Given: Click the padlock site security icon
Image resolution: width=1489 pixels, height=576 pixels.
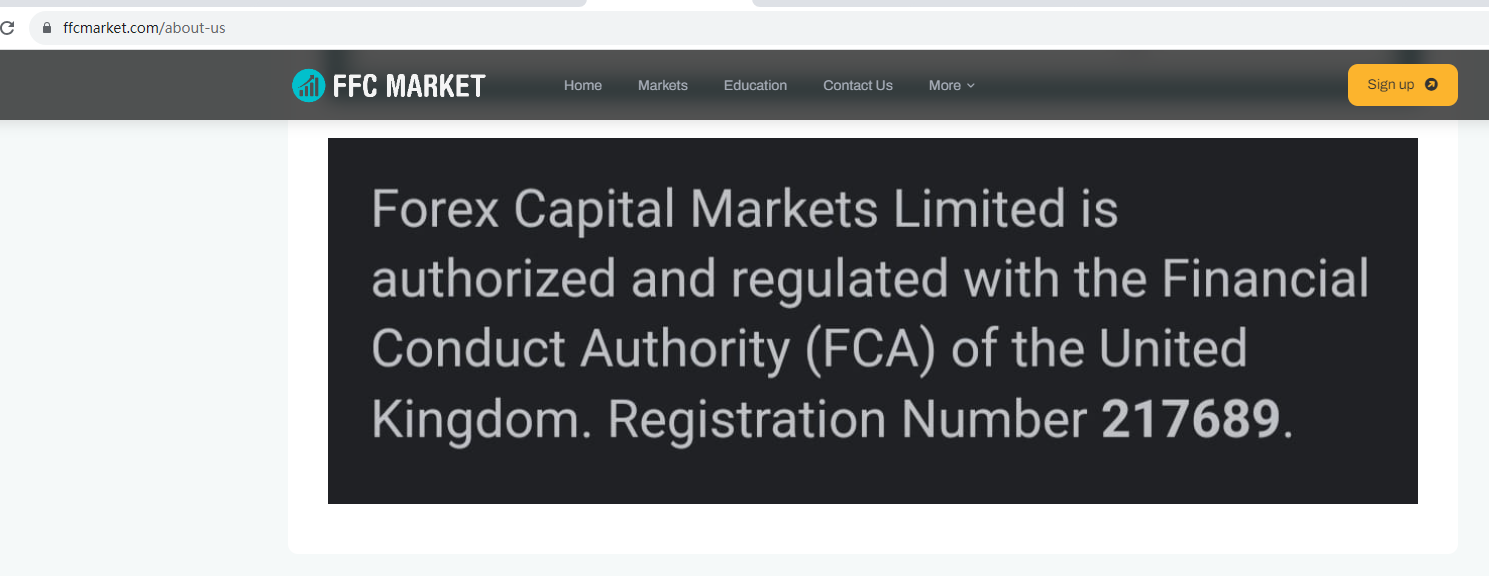Looking at the screenshot, I should [45, 28].
